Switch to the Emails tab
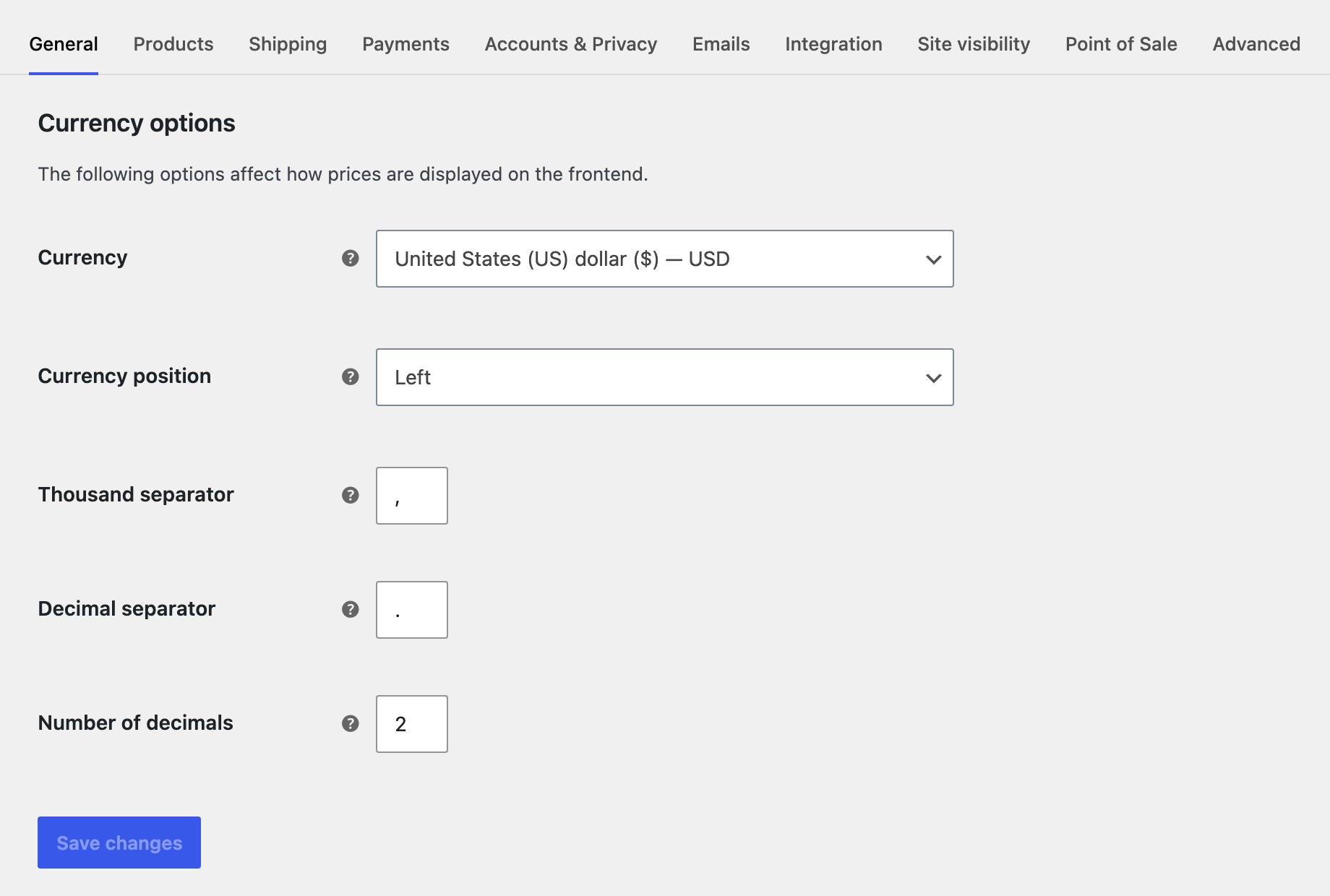 coord(721,44)
